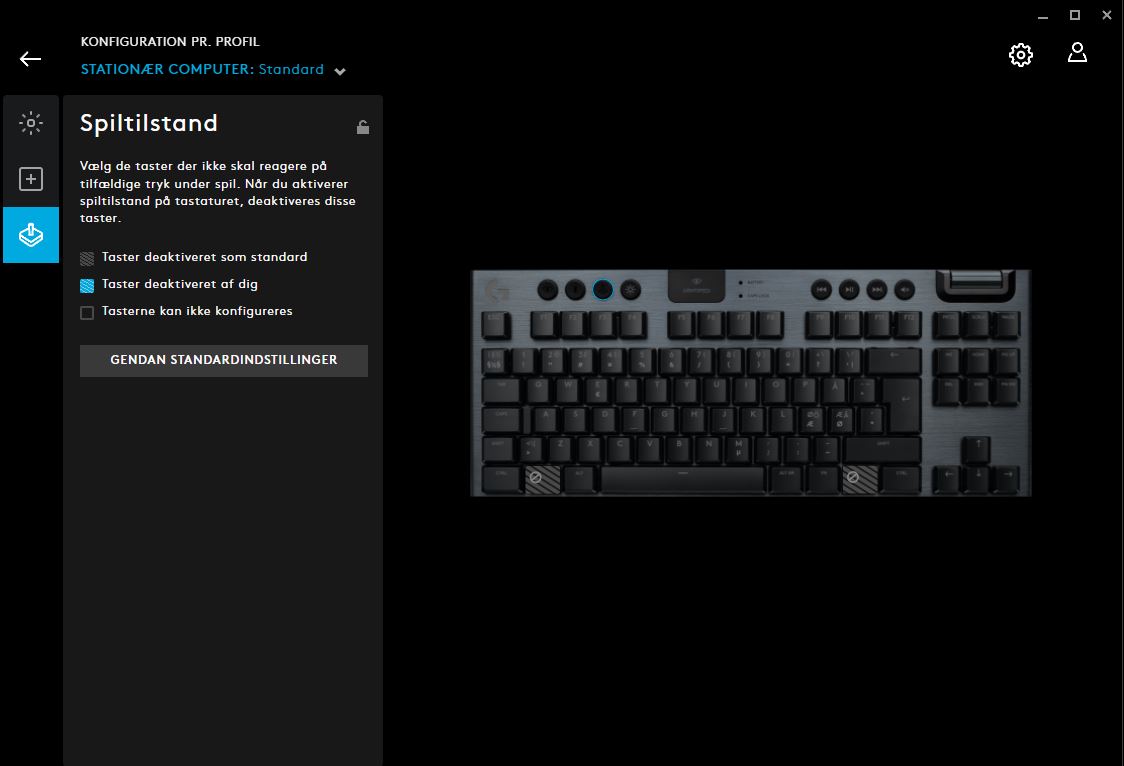Viewport: 1124px width, 766px height.
Task: Select the right disabled menu key
Action: (859, 479)
